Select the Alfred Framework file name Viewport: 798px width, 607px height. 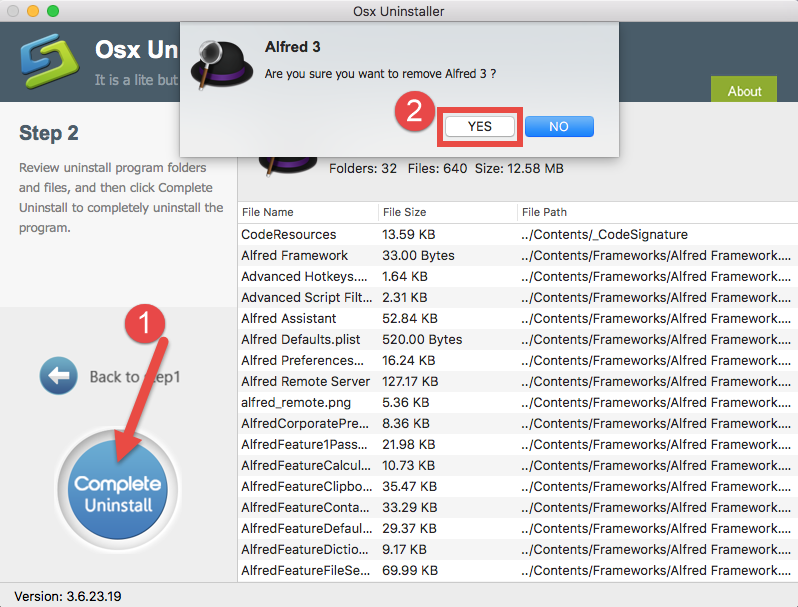295,255
